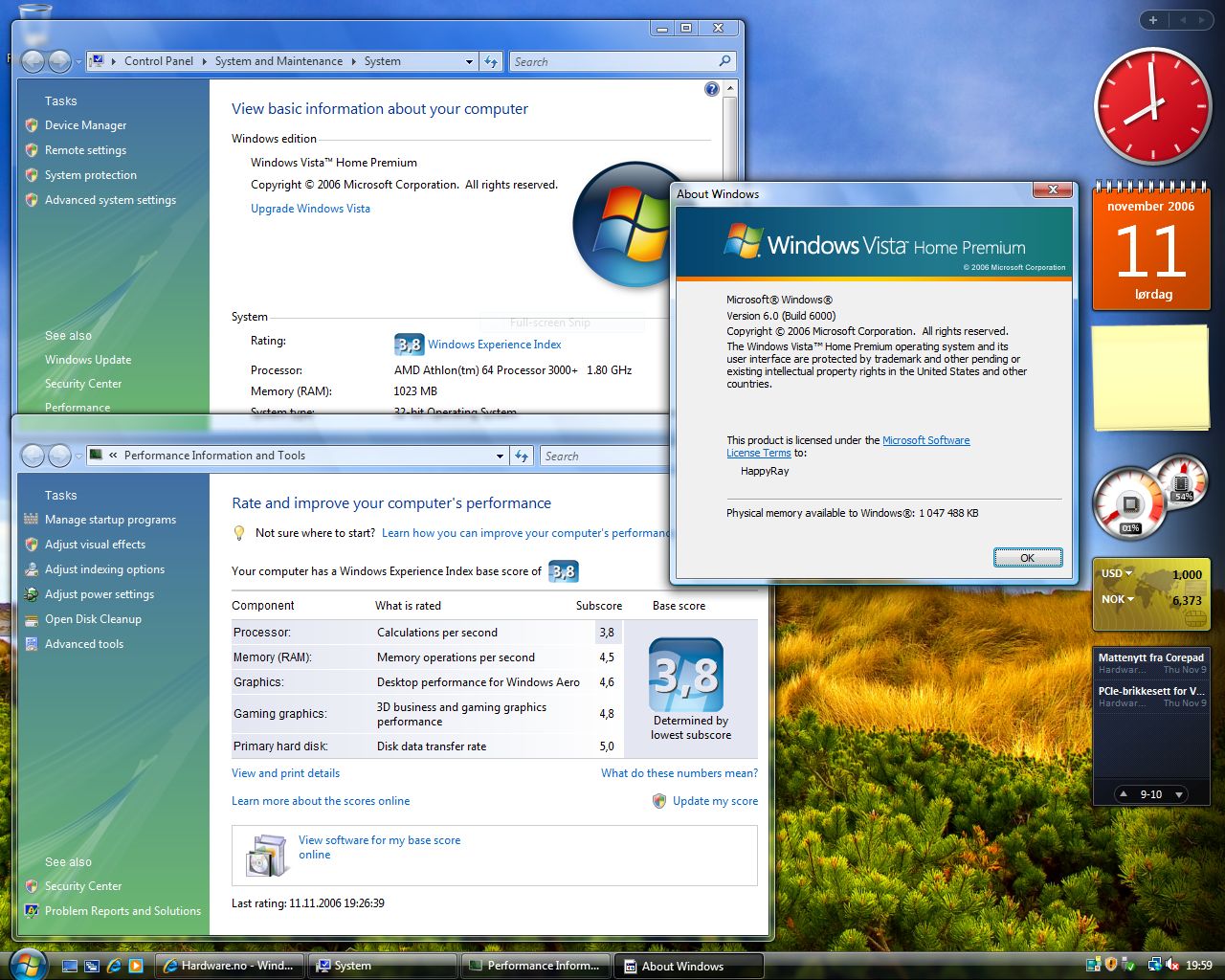Click Open Disk Cleanup

pos(93,619)
